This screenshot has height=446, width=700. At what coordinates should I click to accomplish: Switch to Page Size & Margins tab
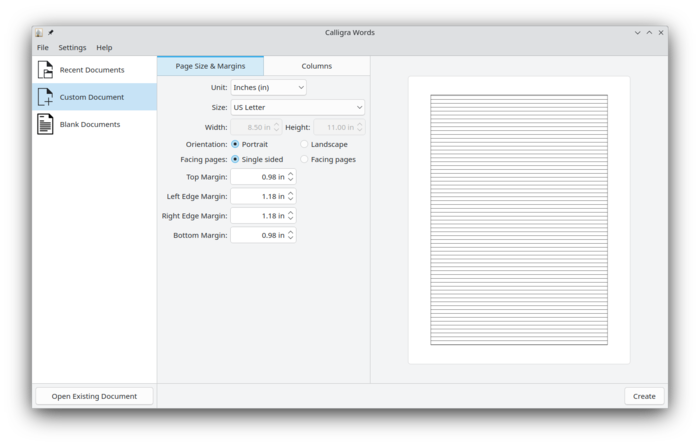[210, 66]
